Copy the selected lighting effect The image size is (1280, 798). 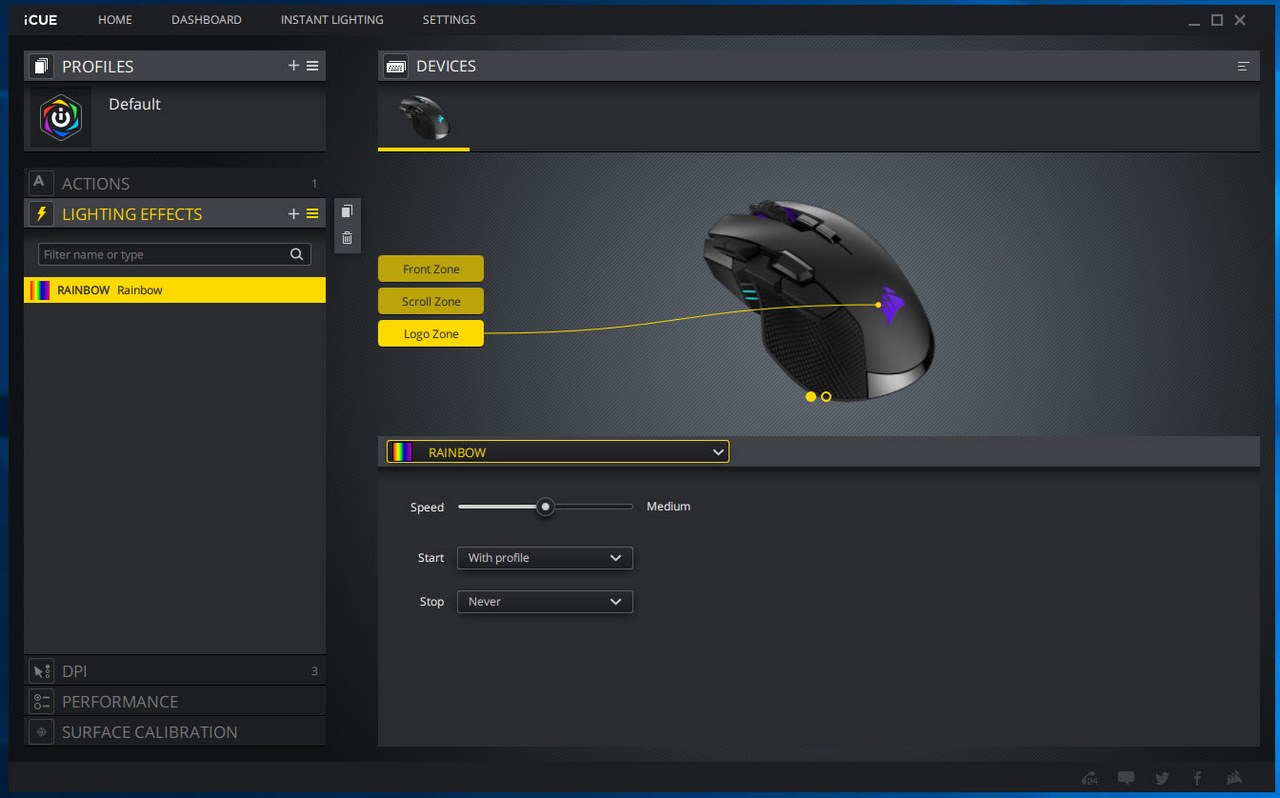(x=347, y=212)
